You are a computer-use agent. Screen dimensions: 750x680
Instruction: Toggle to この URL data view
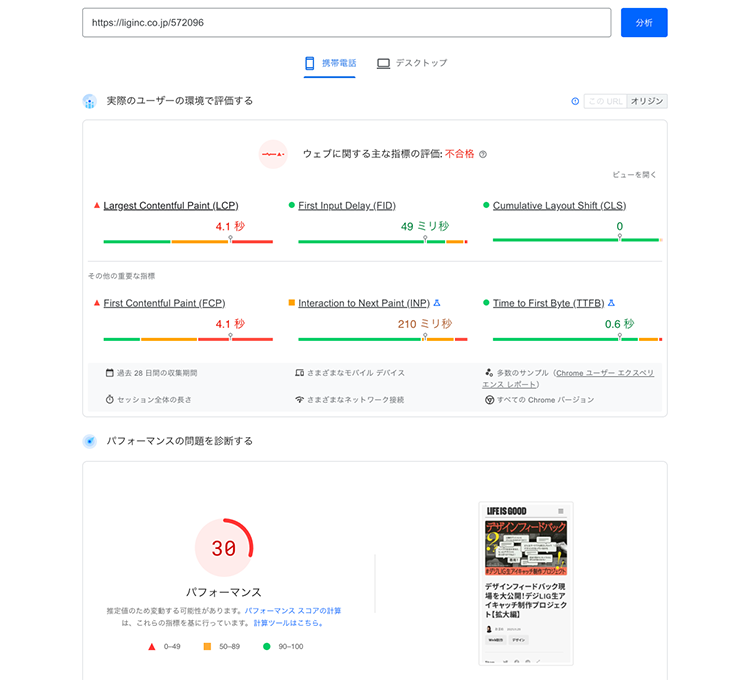click(605, 101)
